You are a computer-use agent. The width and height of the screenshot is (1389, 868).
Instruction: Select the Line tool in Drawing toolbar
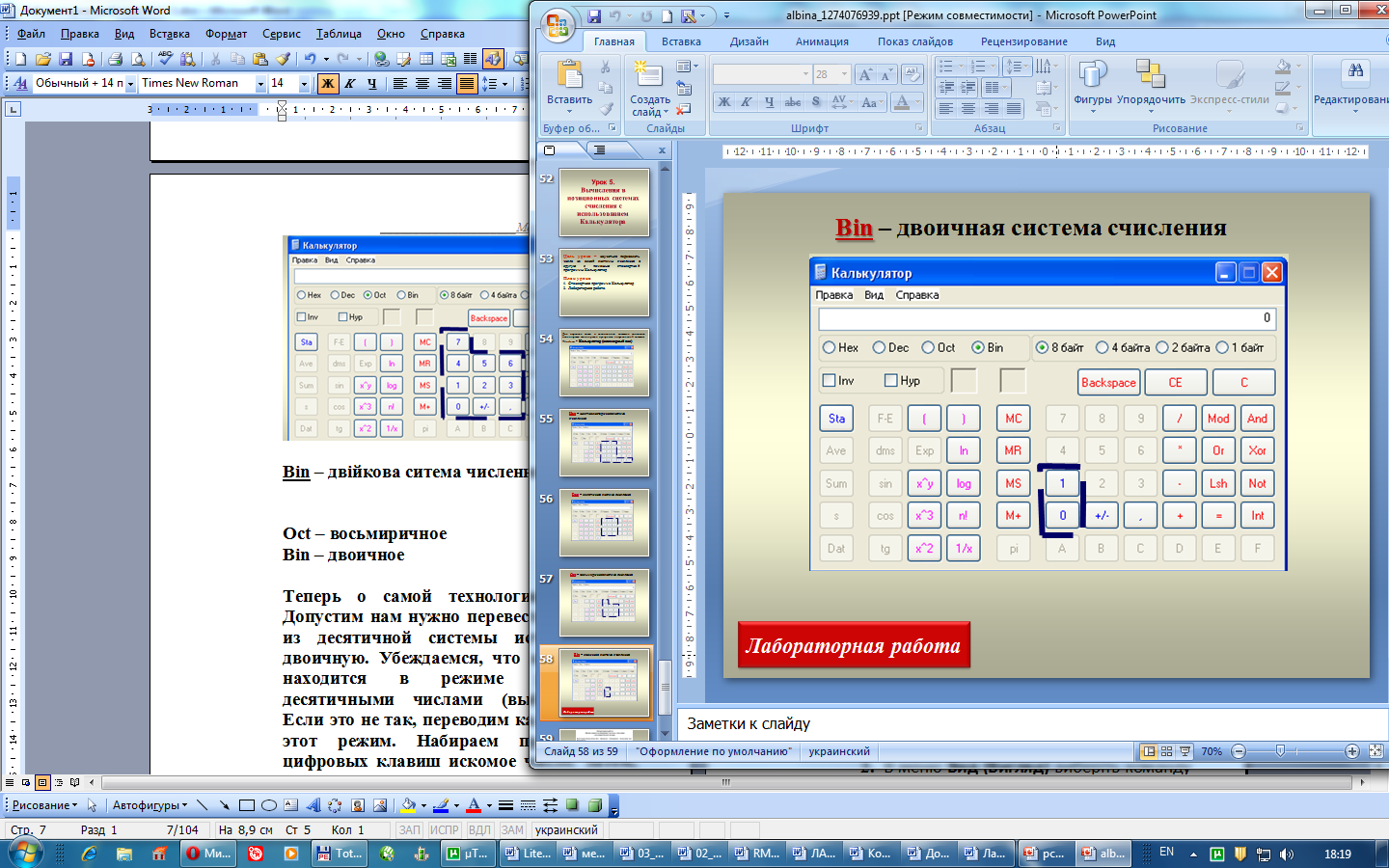coord(202,805)
